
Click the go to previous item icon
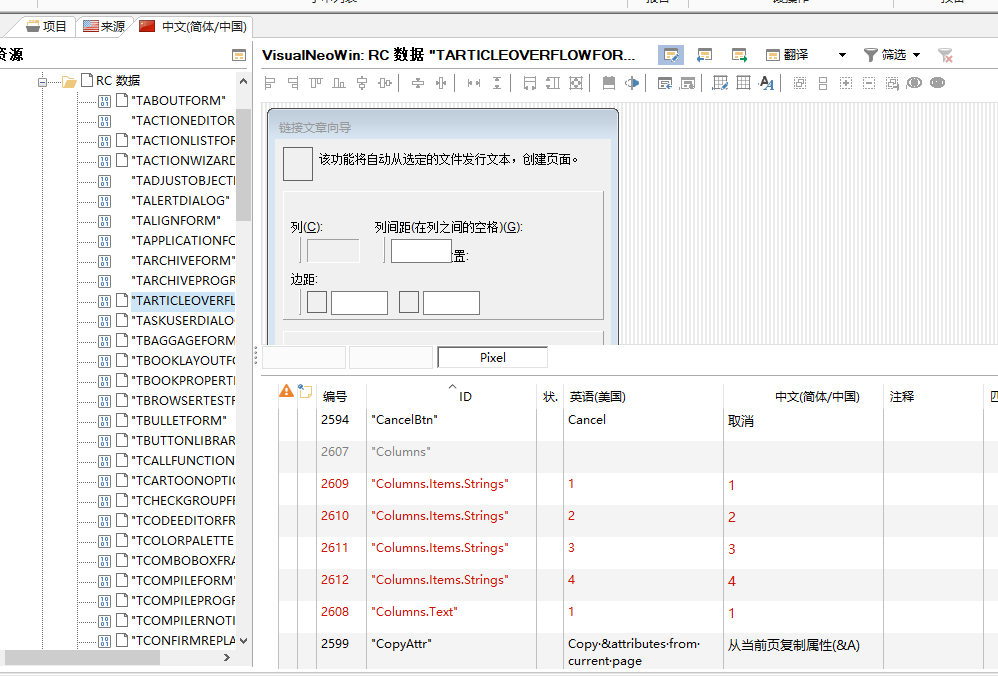point(705,55)
